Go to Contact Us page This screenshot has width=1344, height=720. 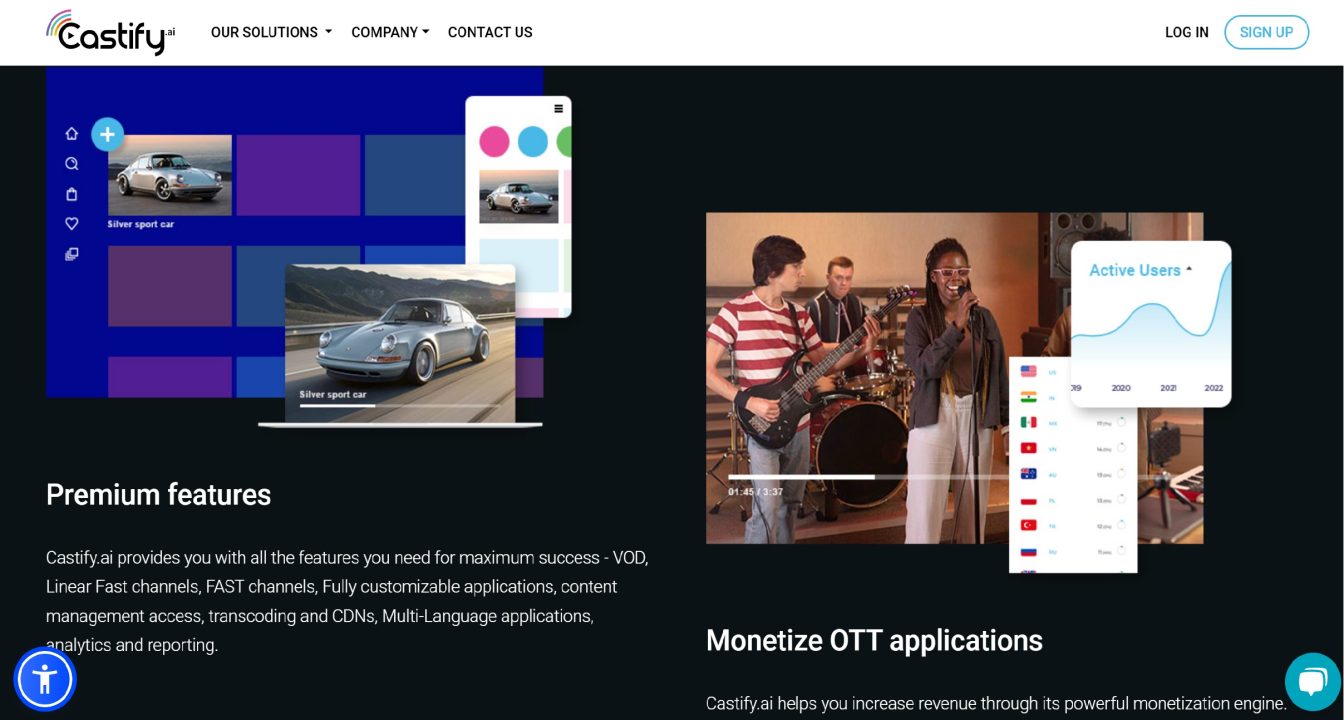click(490, 32)
